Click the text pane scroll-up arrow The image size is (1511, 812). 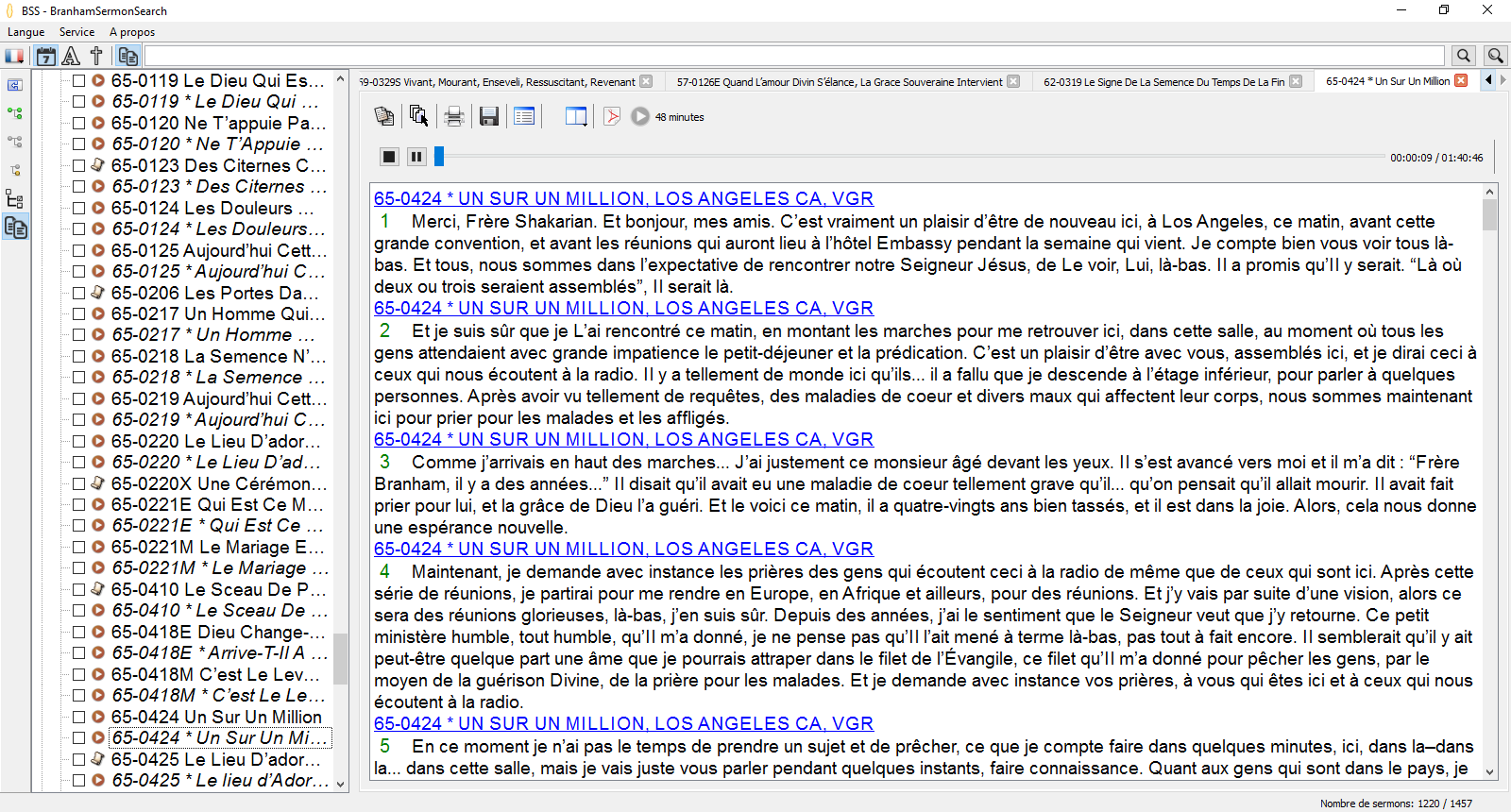pyautogui.click(x=1490, y=192)
